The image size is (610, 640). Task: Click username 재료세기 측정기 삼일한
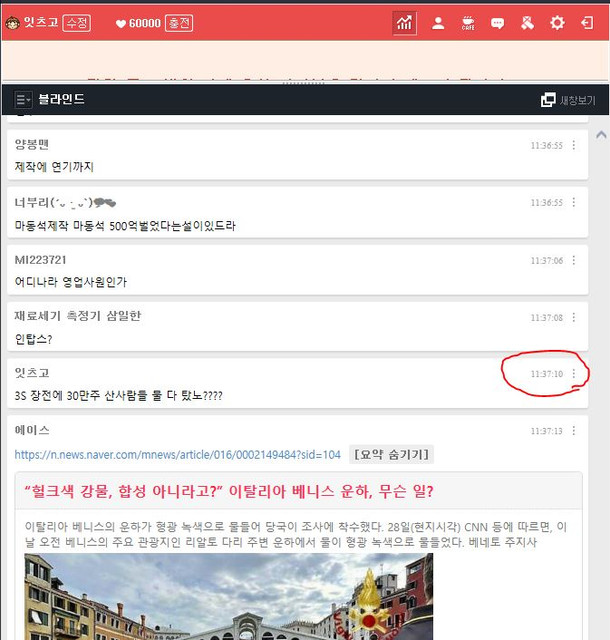pyautogui.click(x=78, y=316)
